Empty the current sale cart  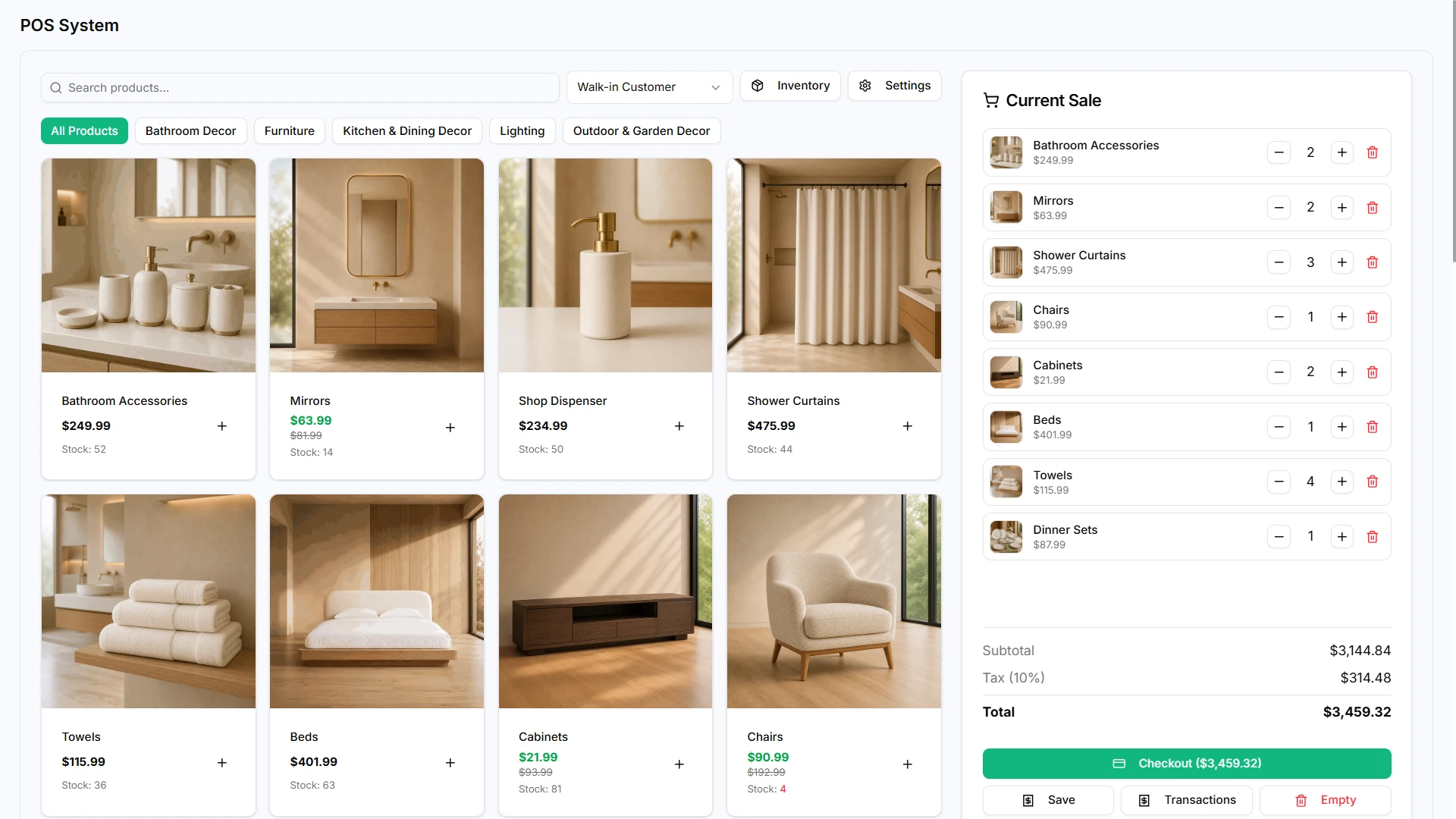click(1326, 800)
